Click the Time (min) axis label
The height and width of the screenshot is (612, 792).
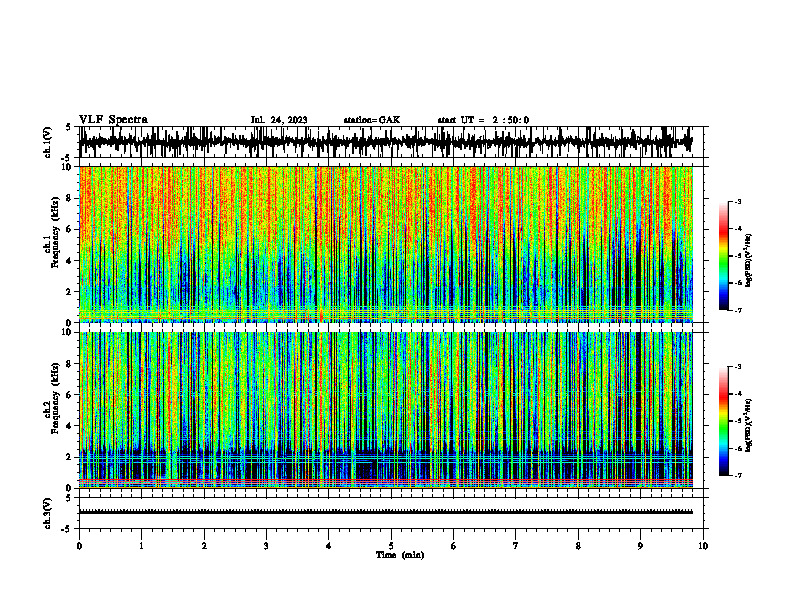click(400, 555)
